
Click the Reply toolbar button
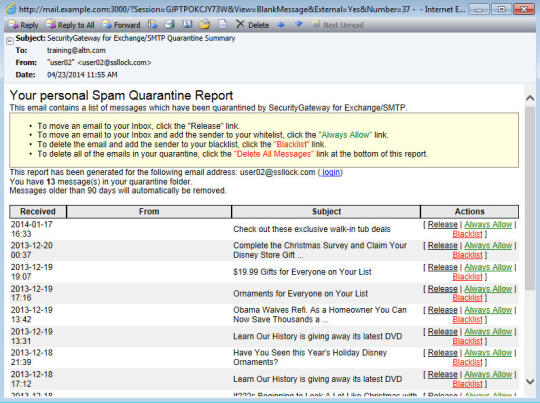(x=23, y=25)
